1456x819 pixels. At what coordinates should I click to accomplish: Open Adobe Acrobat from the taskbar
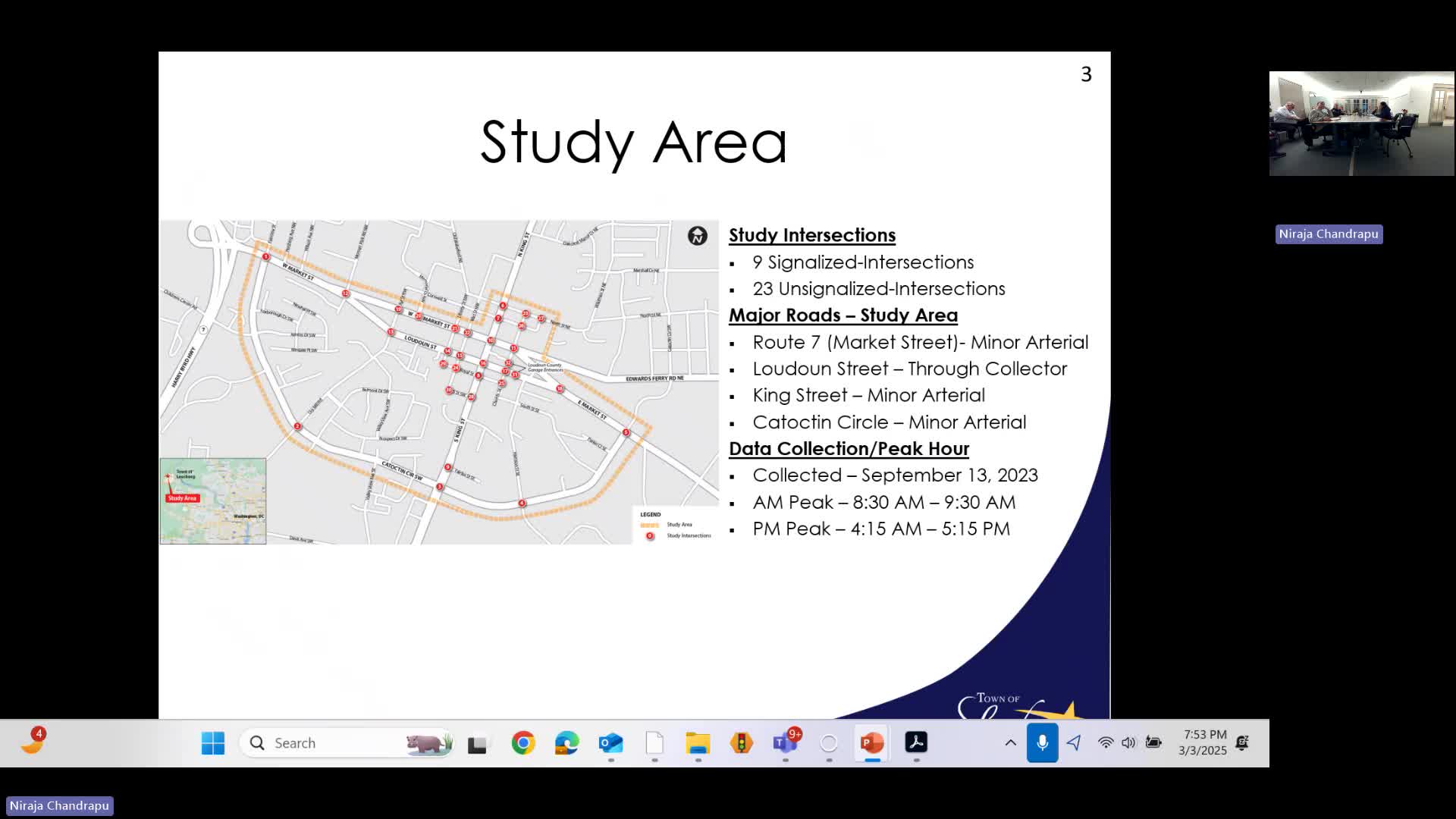[x=916, y=743]
